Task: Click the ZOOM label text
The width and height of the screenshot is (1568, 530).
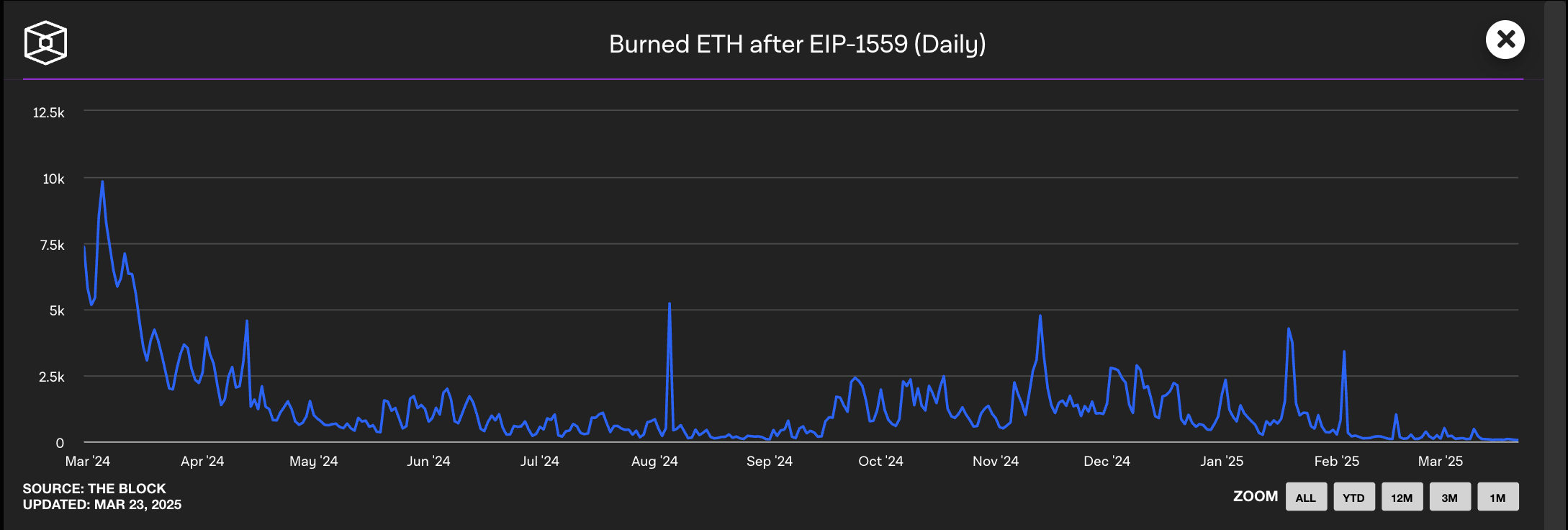Action: (1256, 496)
